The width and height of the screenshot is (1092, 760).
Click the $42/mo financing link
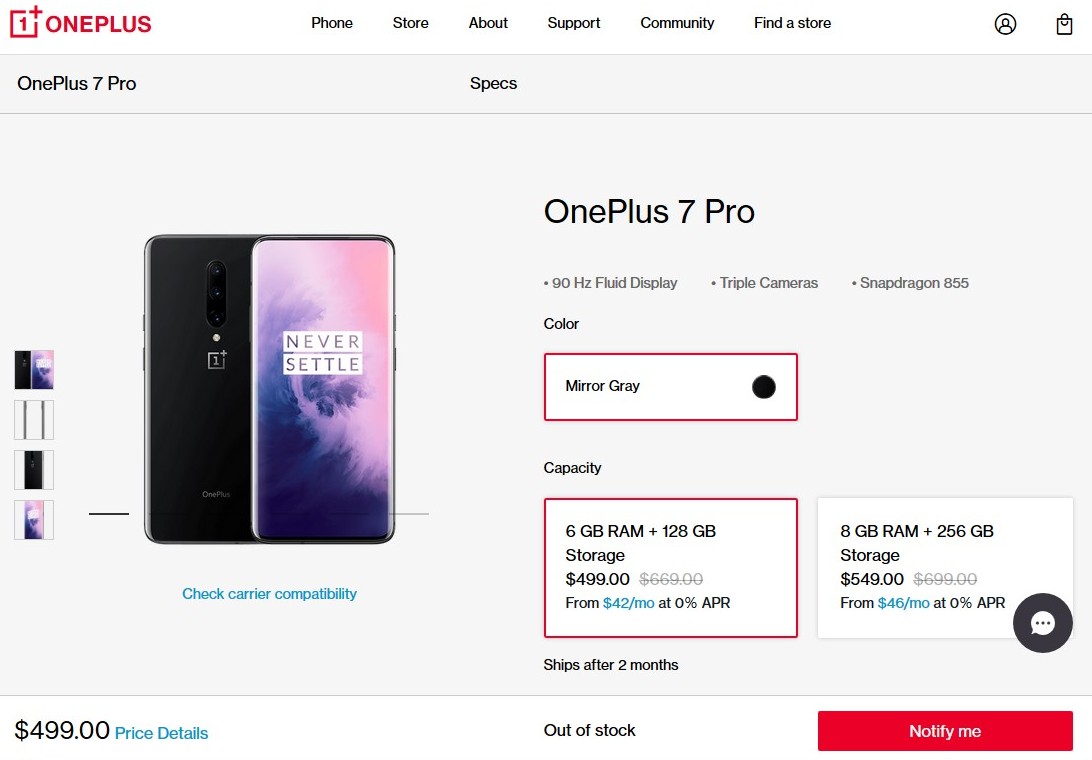[x=628, y=603]
